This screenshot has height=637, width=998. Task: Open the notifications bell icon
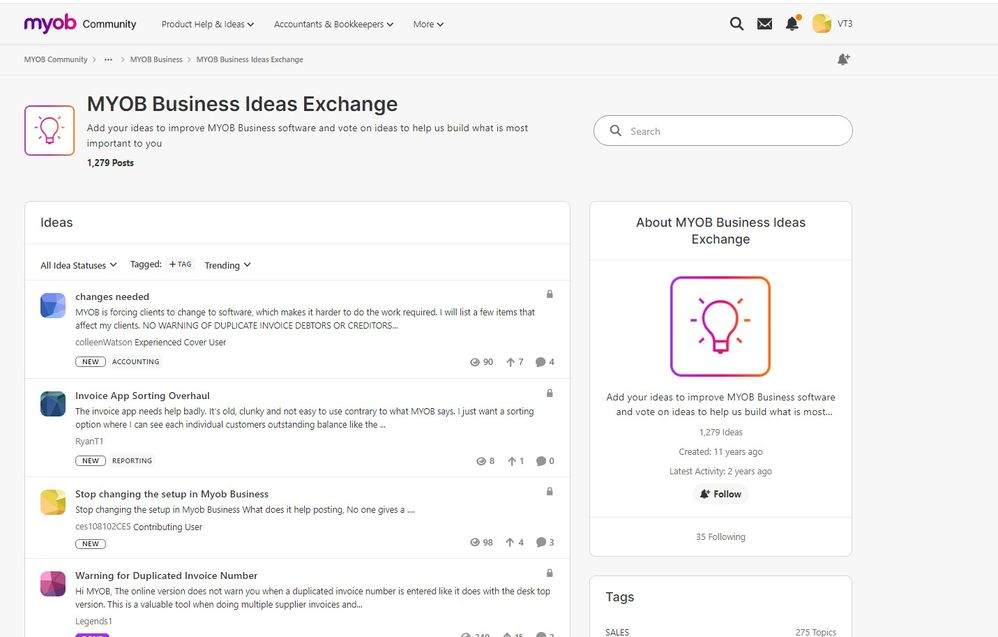pyautogui.click(x=792, y=24)
